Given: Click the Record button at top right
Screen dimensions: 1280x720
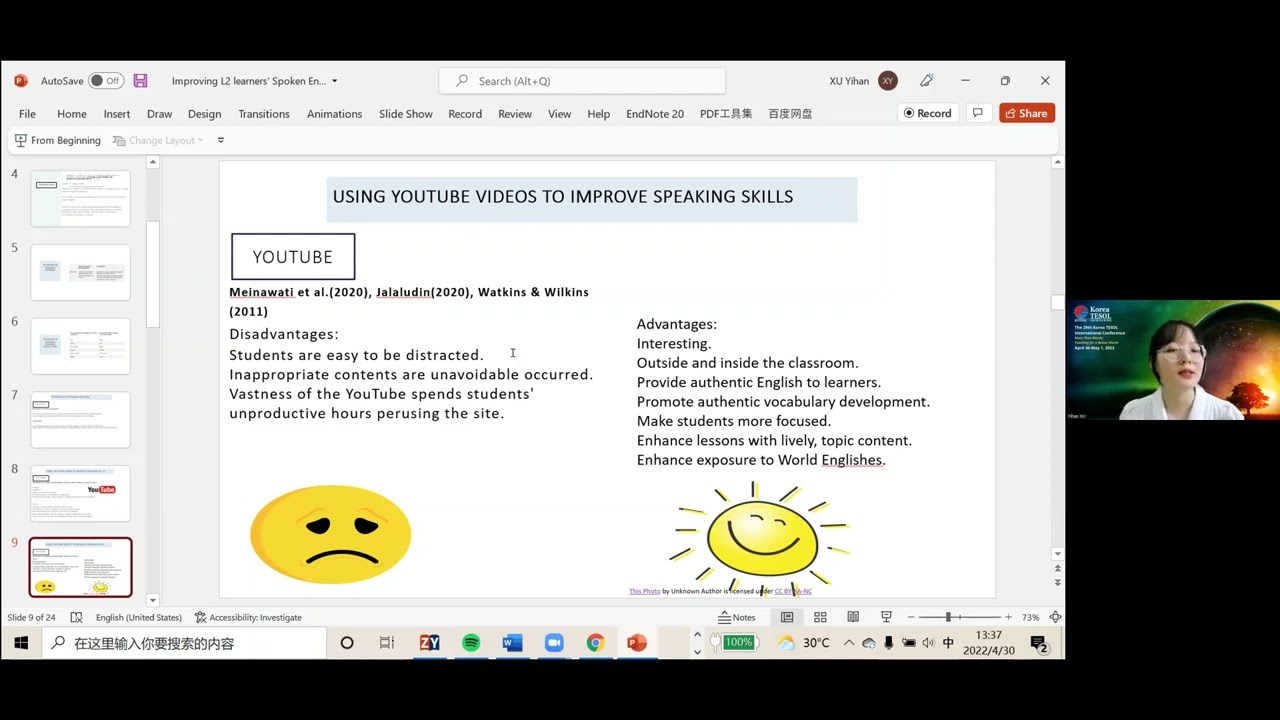Looking at the screenshot, I should [928, 113].
